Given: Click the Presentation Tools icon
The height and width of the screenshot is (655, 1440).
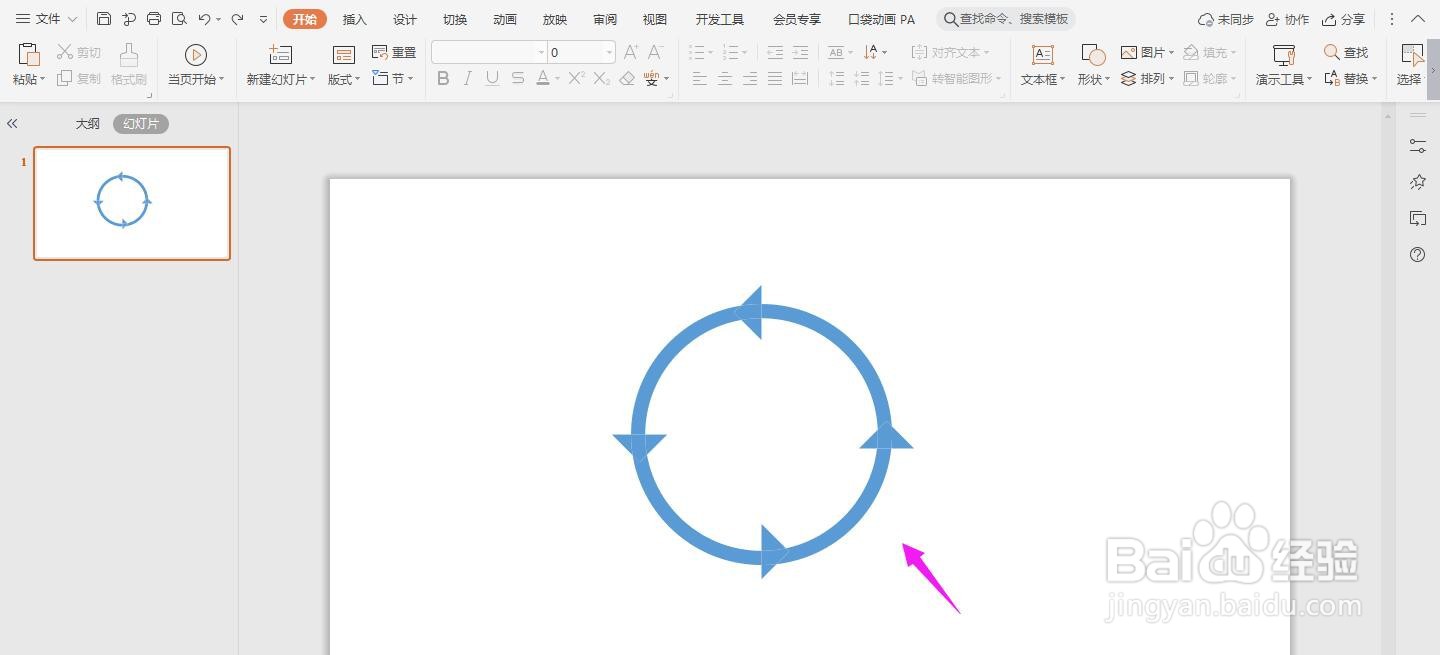Looking at the screenshot, I should pos(1284,55).
